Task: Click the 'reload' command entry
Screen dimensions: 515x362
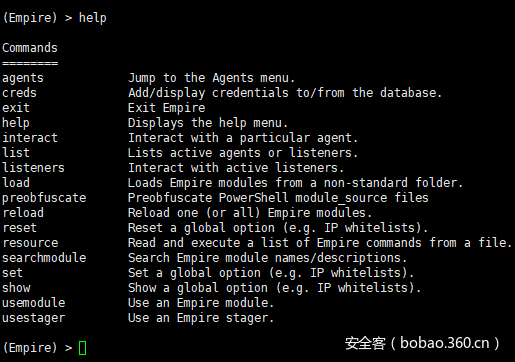Action: (x=23, y=213)
